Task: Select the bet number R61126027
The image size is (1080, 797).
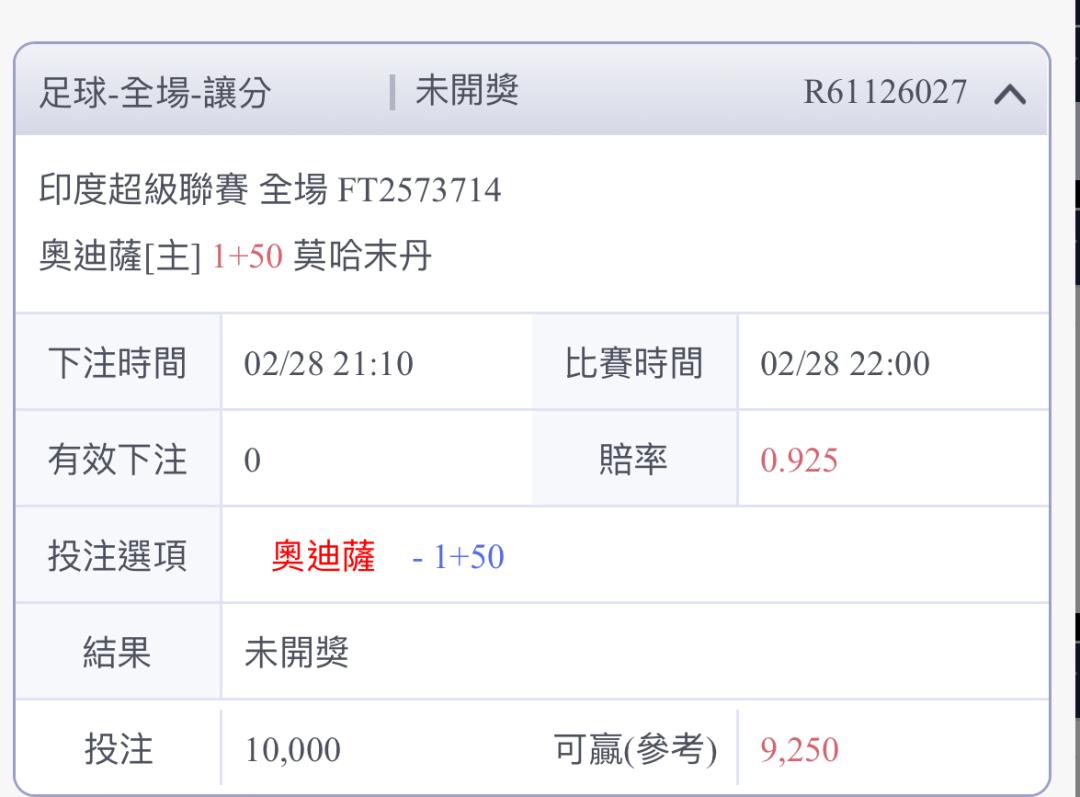Action: [x=885, y=92]
